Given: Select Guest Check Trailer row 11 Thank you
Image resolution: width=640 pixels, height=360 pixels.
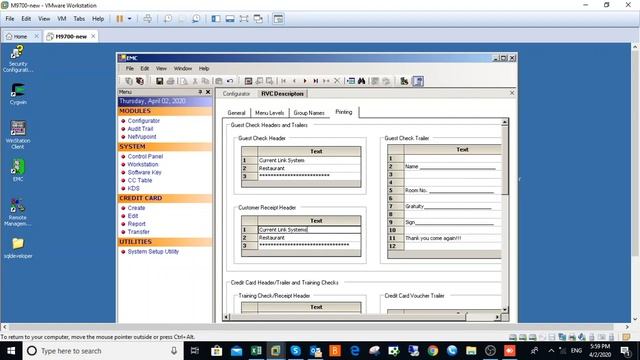Looking at the screenshot, I should coord(452,238).
